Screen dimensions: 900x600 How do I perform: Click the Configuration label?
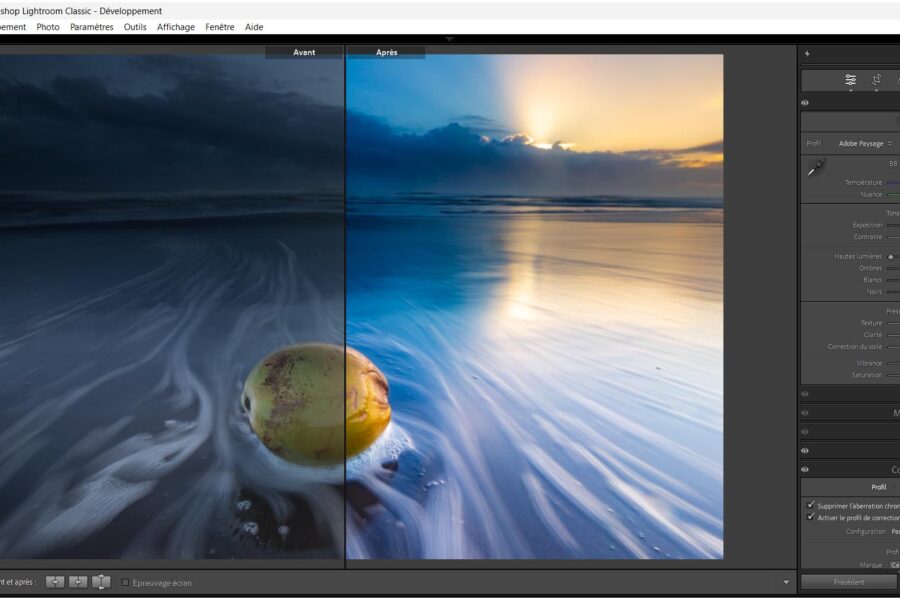point(864,532)
